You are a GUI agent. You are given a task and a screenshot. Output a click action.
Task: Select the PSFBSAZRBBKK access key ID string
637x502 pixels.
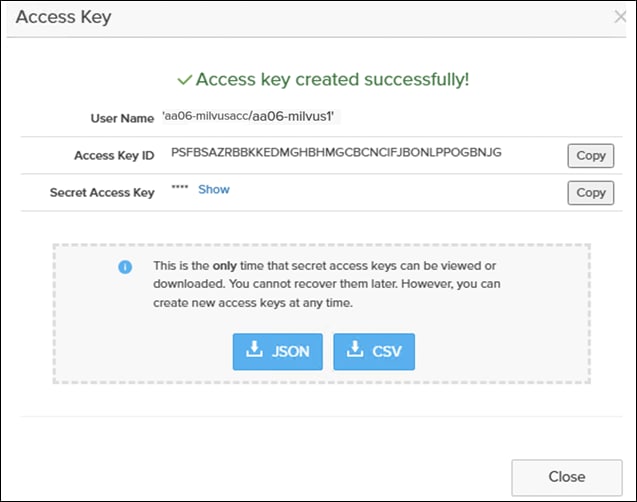(336, 152)
